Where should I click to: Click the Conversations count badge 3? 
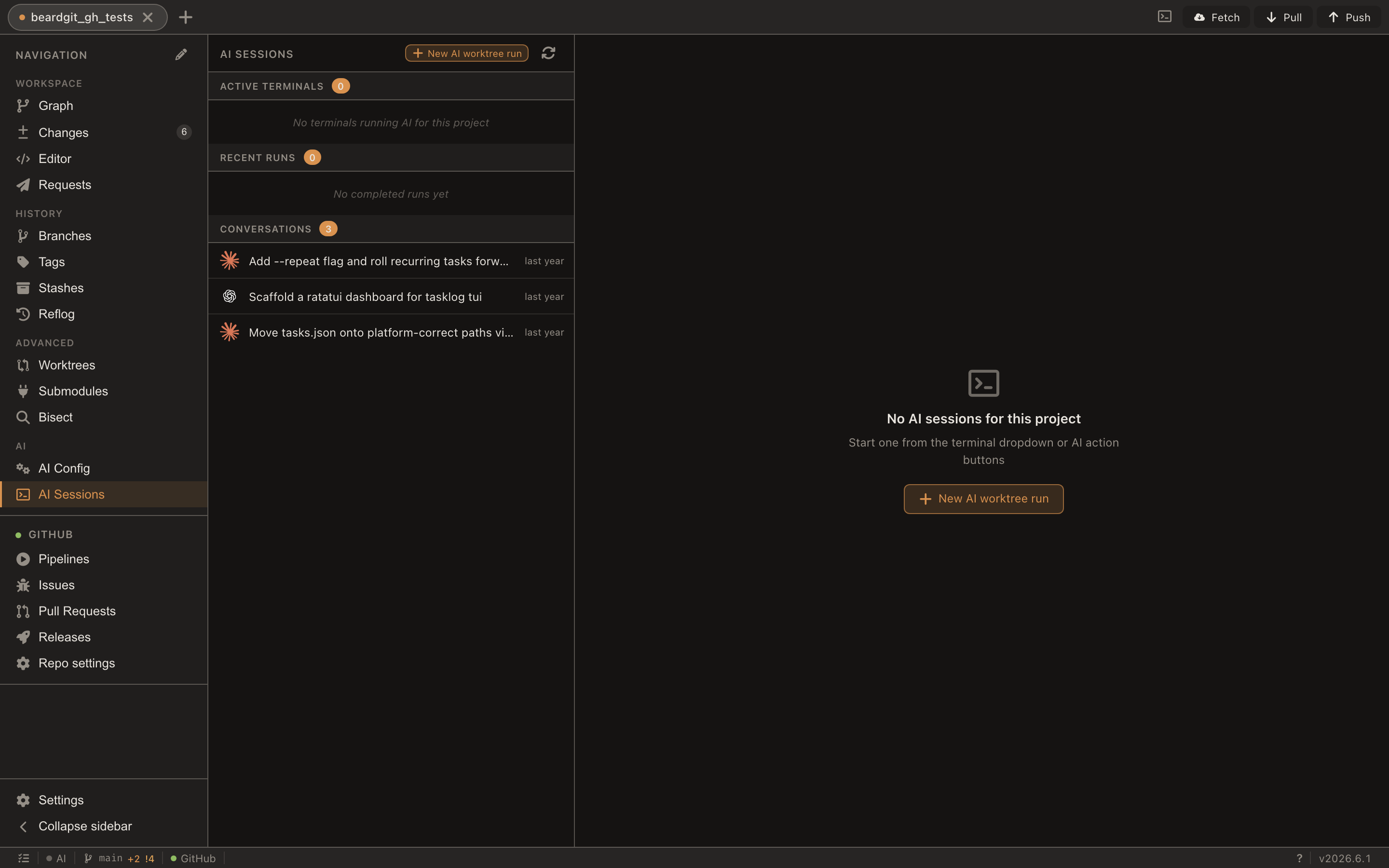coord(328,229)
